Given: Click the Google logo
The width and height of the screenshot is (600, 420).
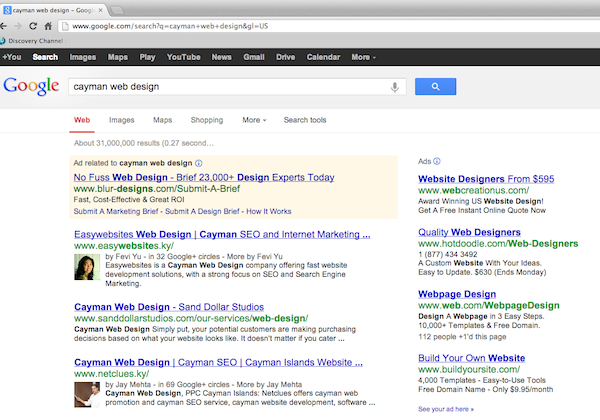Looking at the screenshot, I should 31,86.
